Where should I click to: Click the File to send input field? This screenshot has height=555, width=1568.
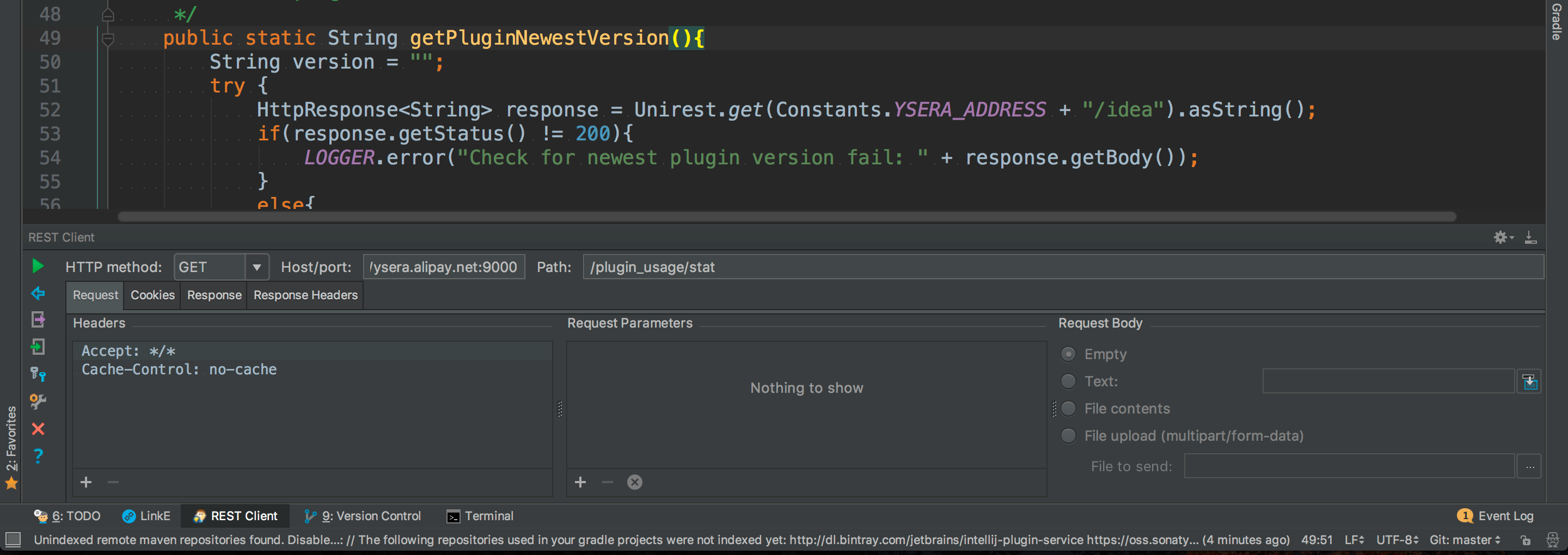(x=1349, y=467)
